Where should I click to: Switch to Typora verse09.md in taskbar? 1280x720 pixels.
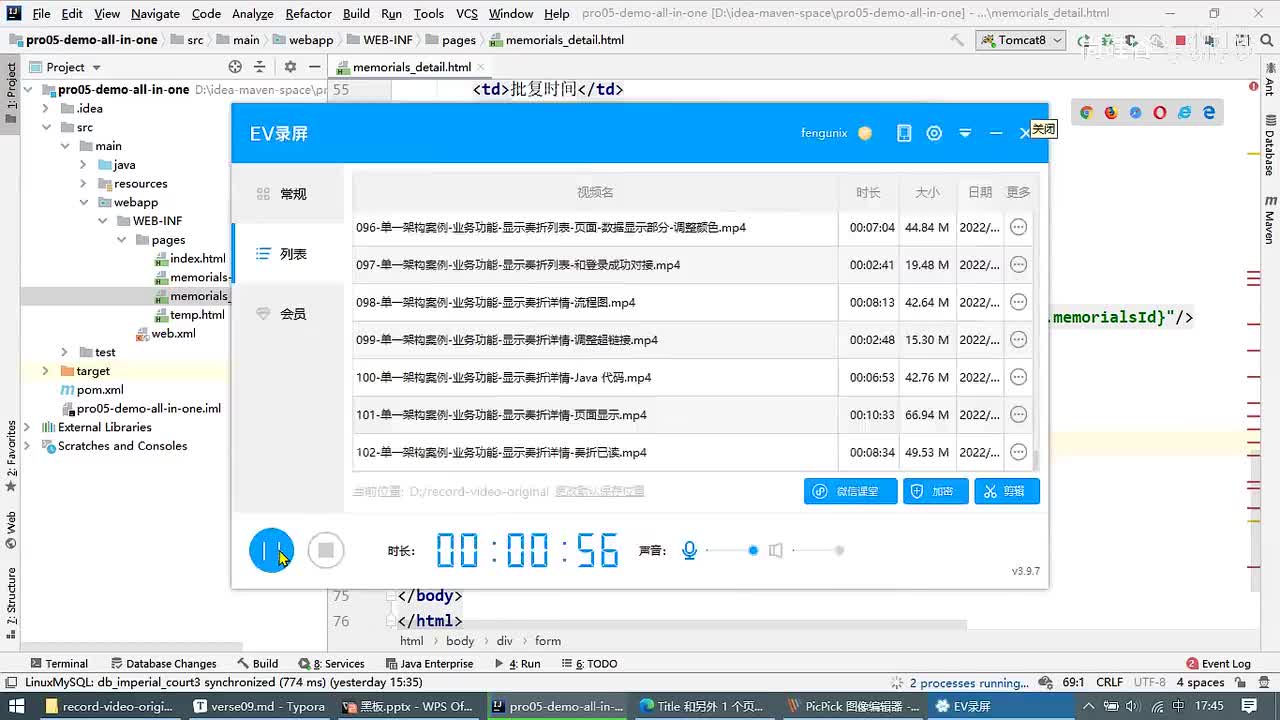click(x=259, y=706)
